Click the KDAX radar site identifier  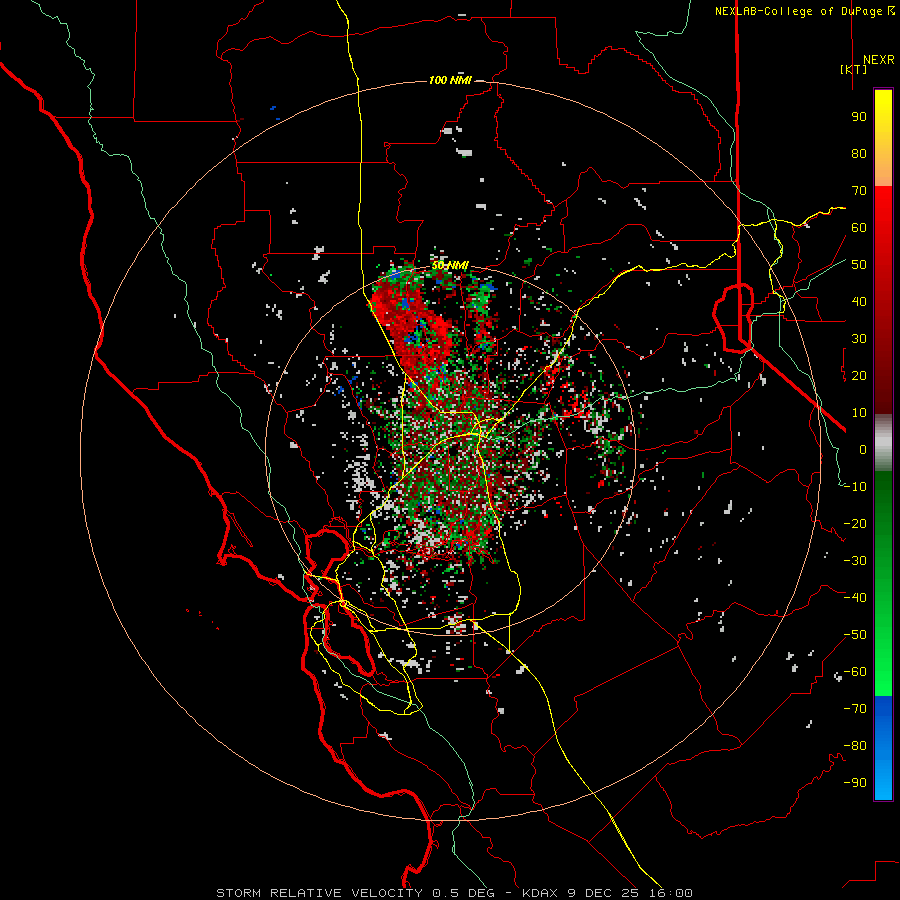pos(541,893)
